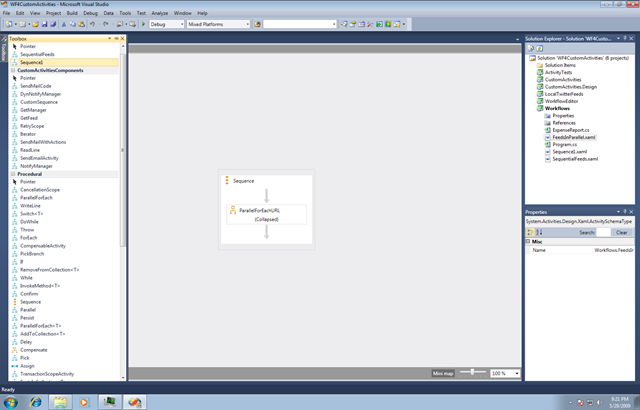Select the Compensate activity in toolbox
This screenshot has height=410, width=640.
point(33,350)
